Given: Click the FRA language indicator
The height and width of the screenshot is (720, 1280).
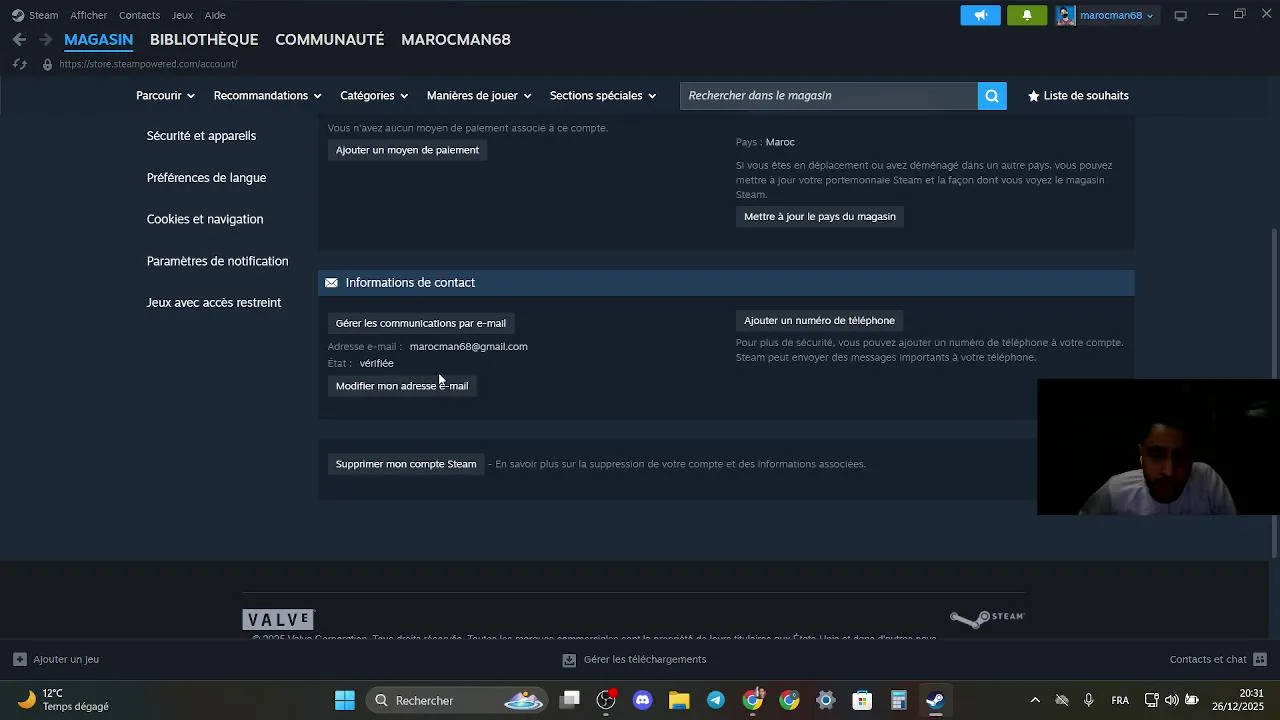Looking at the screenshot, I should tap(1120, 700).
